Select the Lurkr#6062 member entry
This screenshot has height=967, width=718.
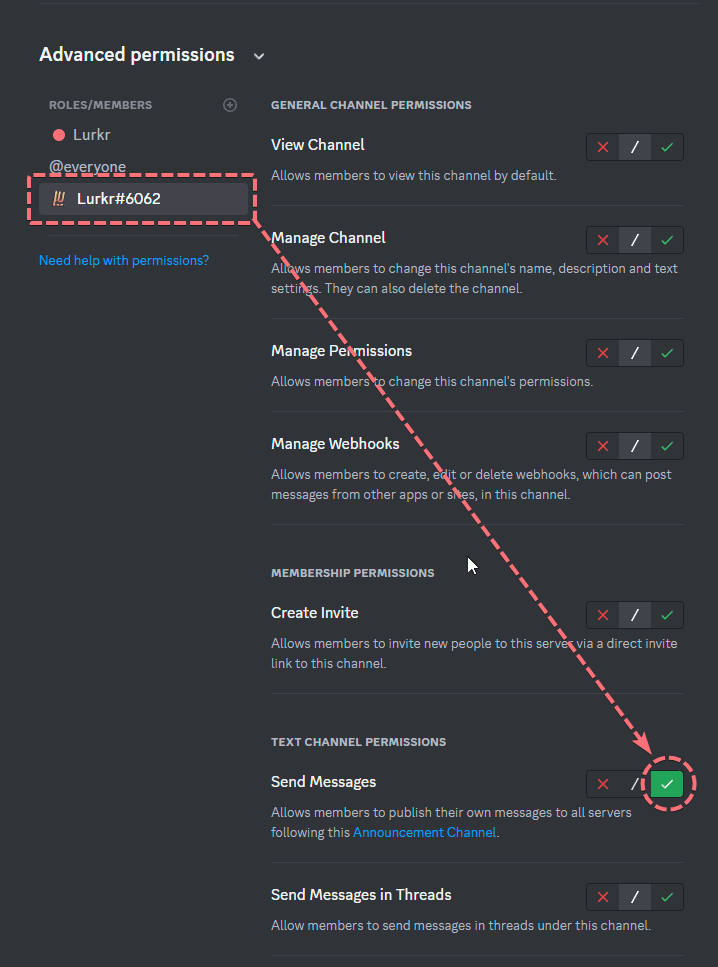(x=143, y=199)
